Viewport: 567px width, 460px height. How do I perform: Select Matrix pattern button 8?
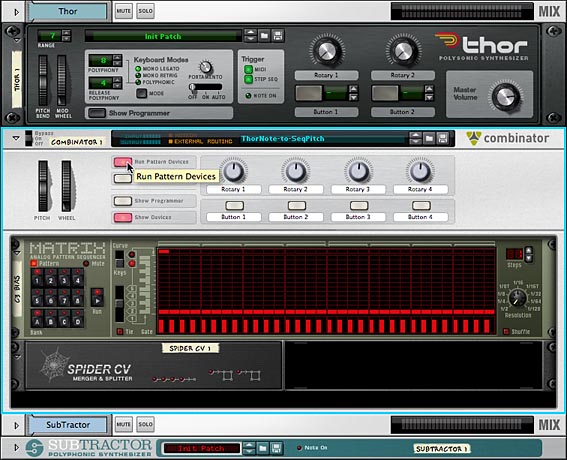[x=77, y=299]
